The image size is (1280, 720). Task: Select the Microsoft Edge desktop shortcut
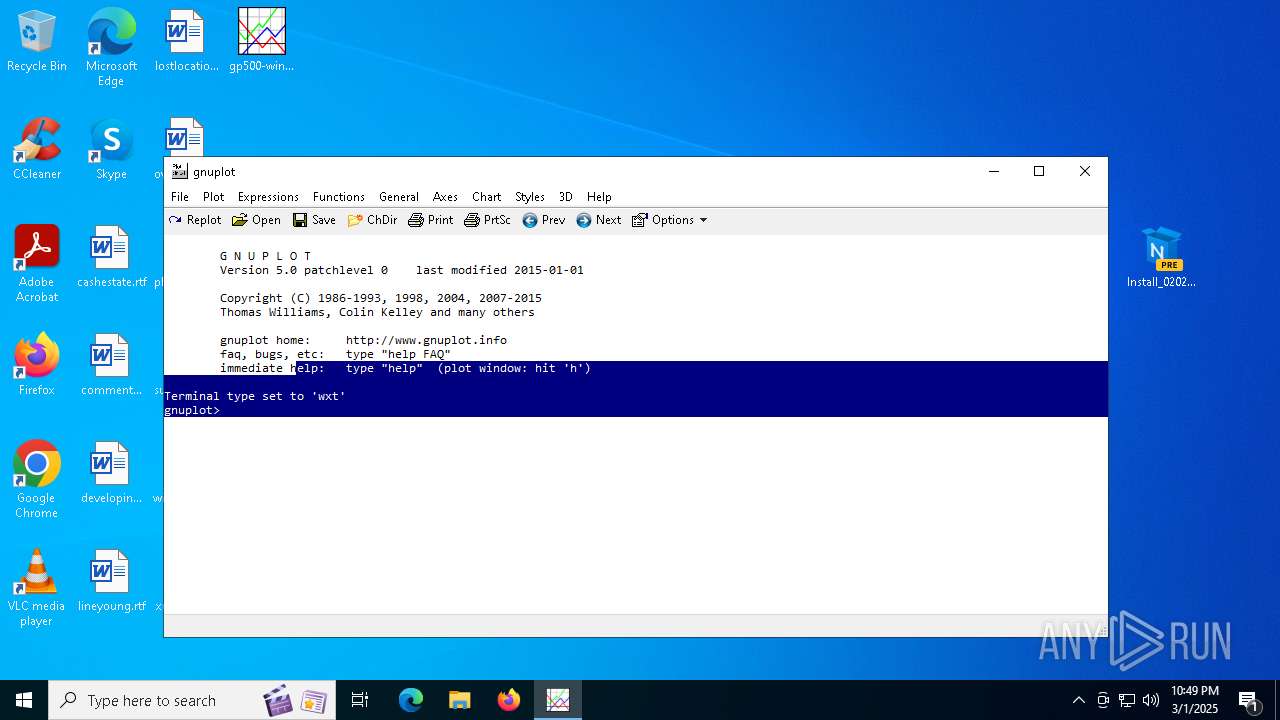[111, 47]
